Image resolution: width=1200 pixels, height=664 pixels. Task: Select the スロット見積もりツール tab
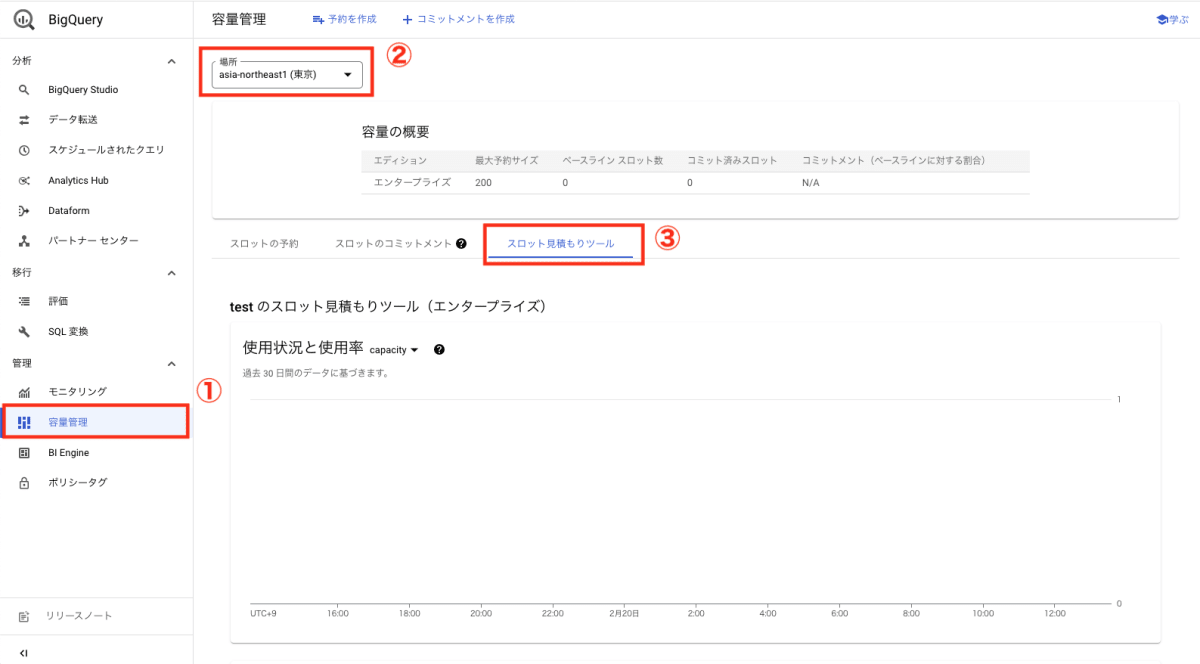[561, 244]
